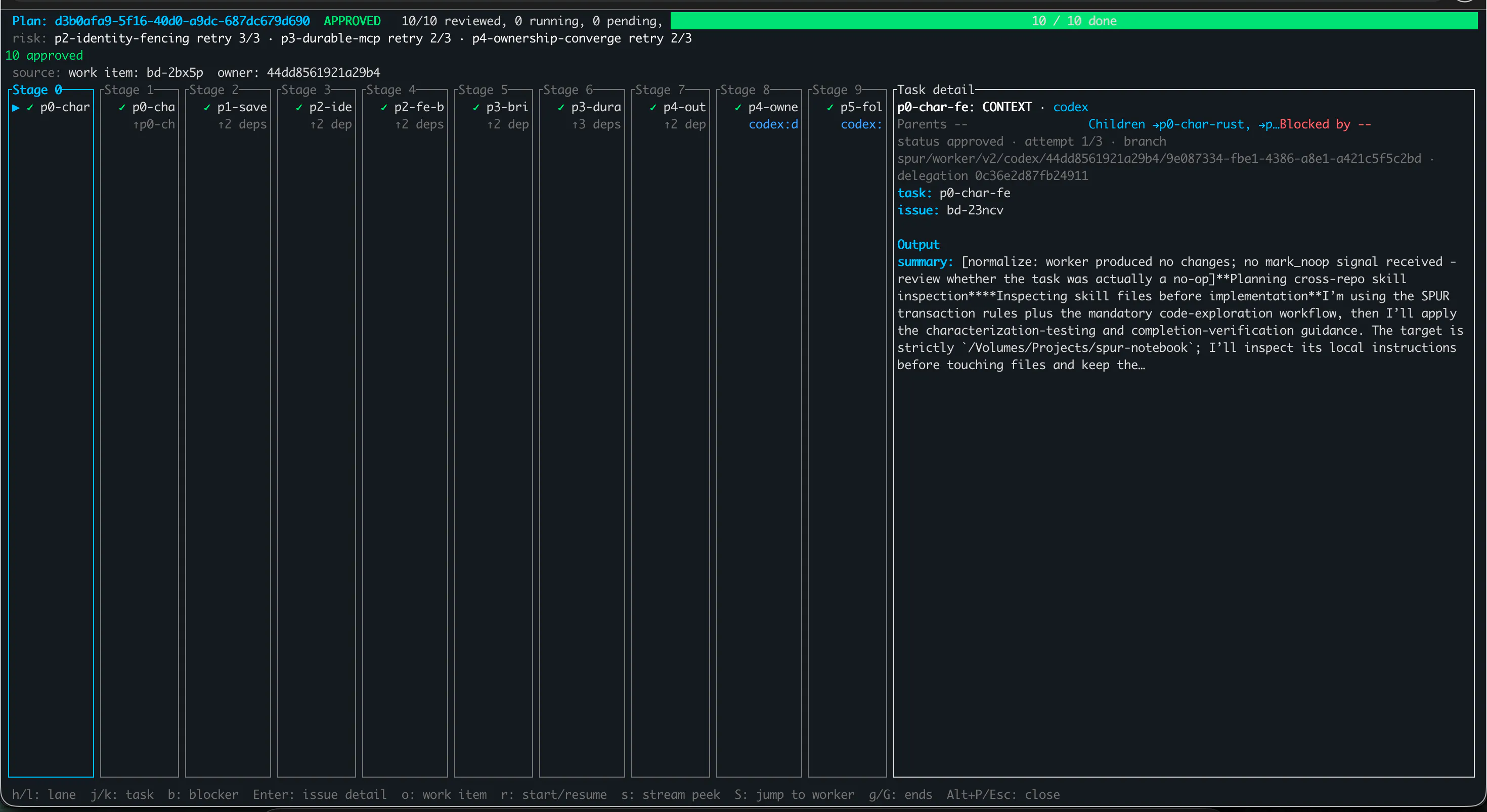
Task: Select the p2-ide task in Stage 3
Action: (x=330, y=107)
